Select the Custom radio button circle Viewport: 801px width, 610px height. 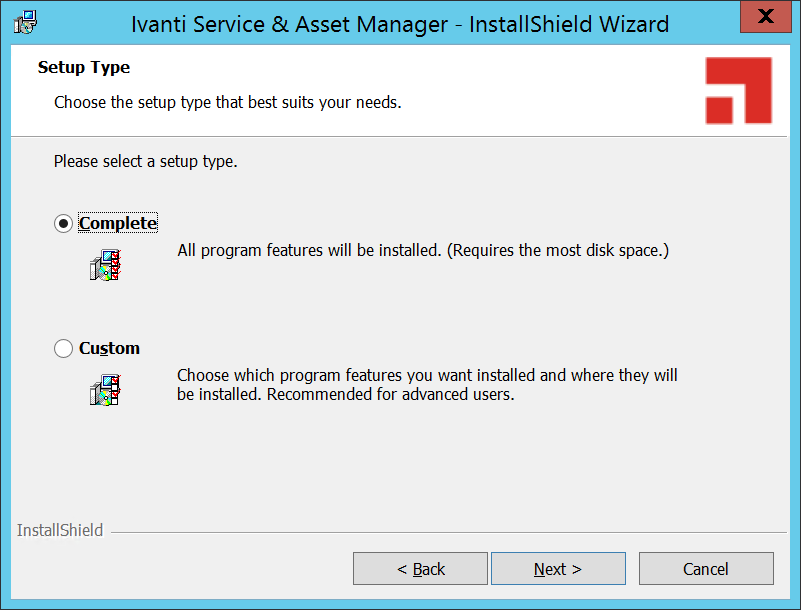click(64, 349)
